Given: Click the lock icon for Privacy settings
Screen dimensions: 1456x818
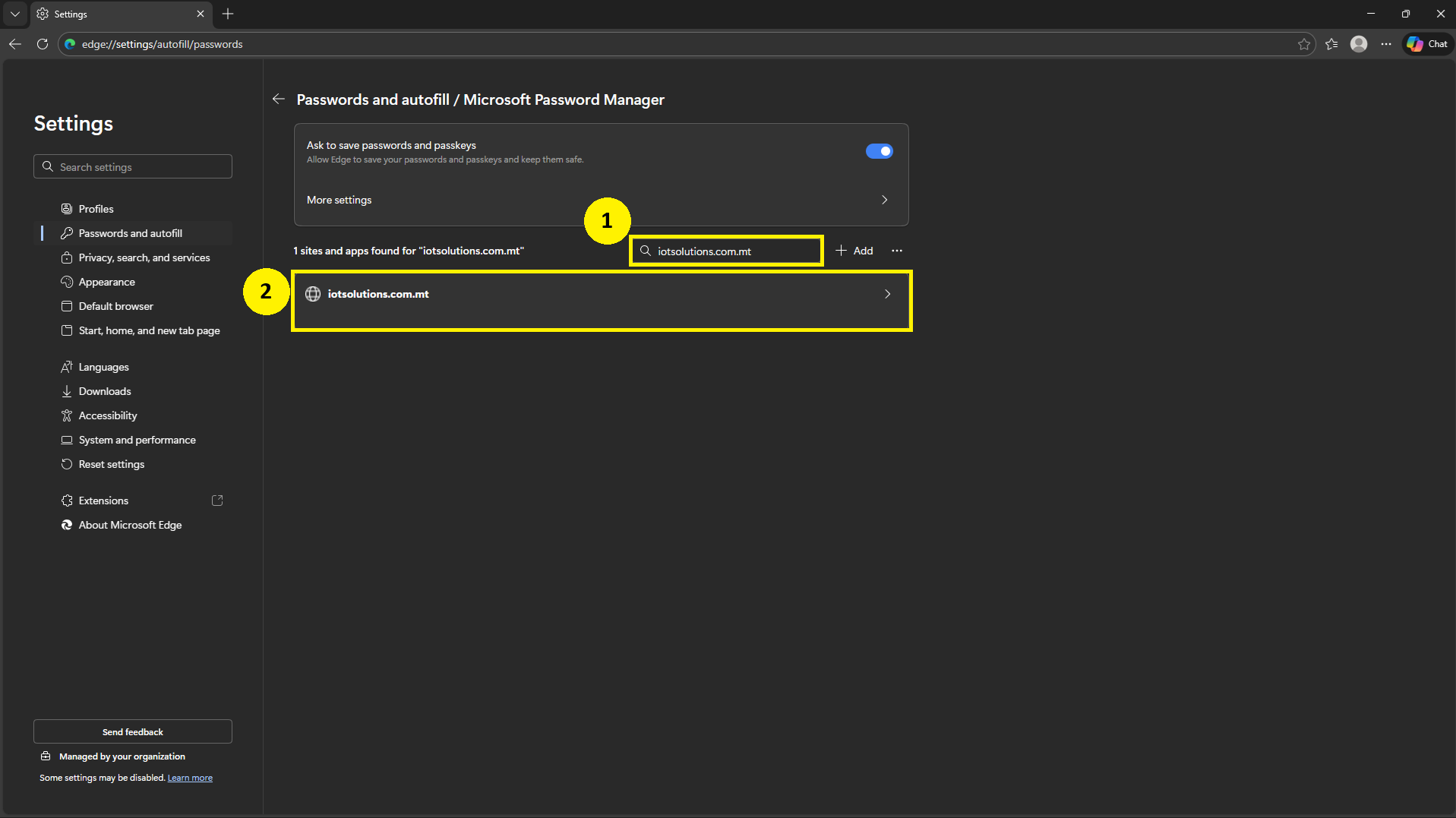Looking at the screenshot, I should (67, 257).
